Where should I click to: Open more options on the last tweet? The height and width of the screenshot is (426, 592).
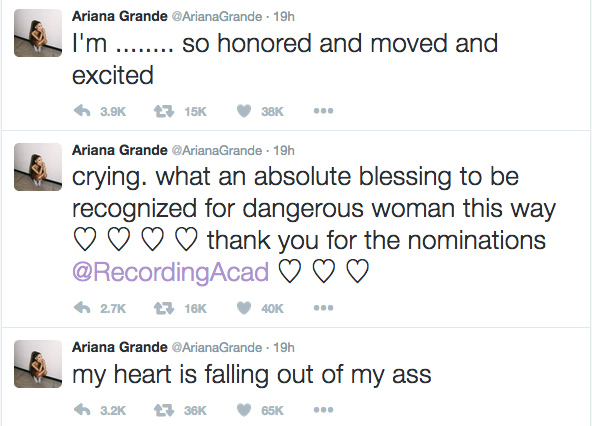click(x=324, y=410)
